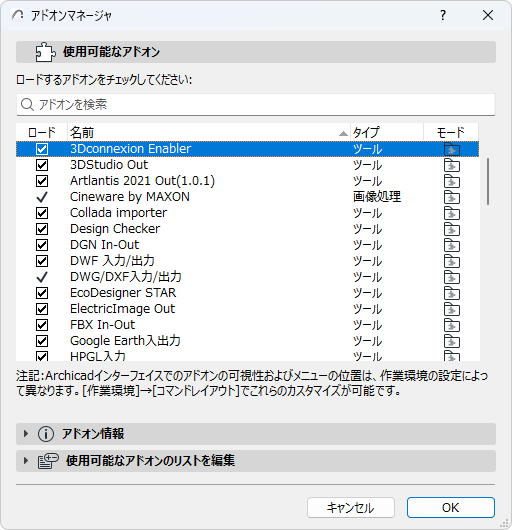Select the EcoDesigner STAR name
The height and width of the screenshot is (530, 512).
pyautogui.click(x=123, y=293)
